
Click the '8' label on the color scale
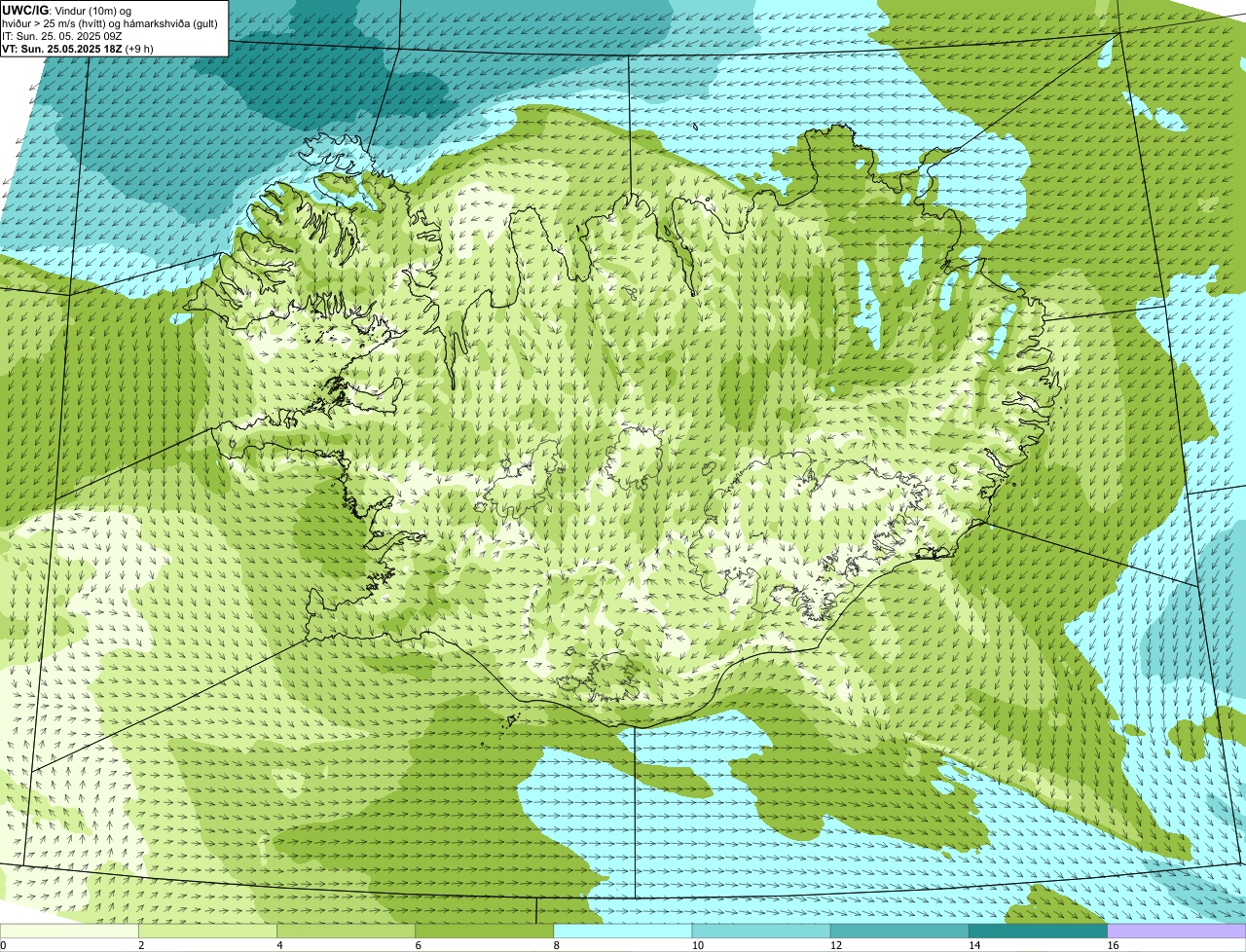pyautogui.click(x=556, y=945)
